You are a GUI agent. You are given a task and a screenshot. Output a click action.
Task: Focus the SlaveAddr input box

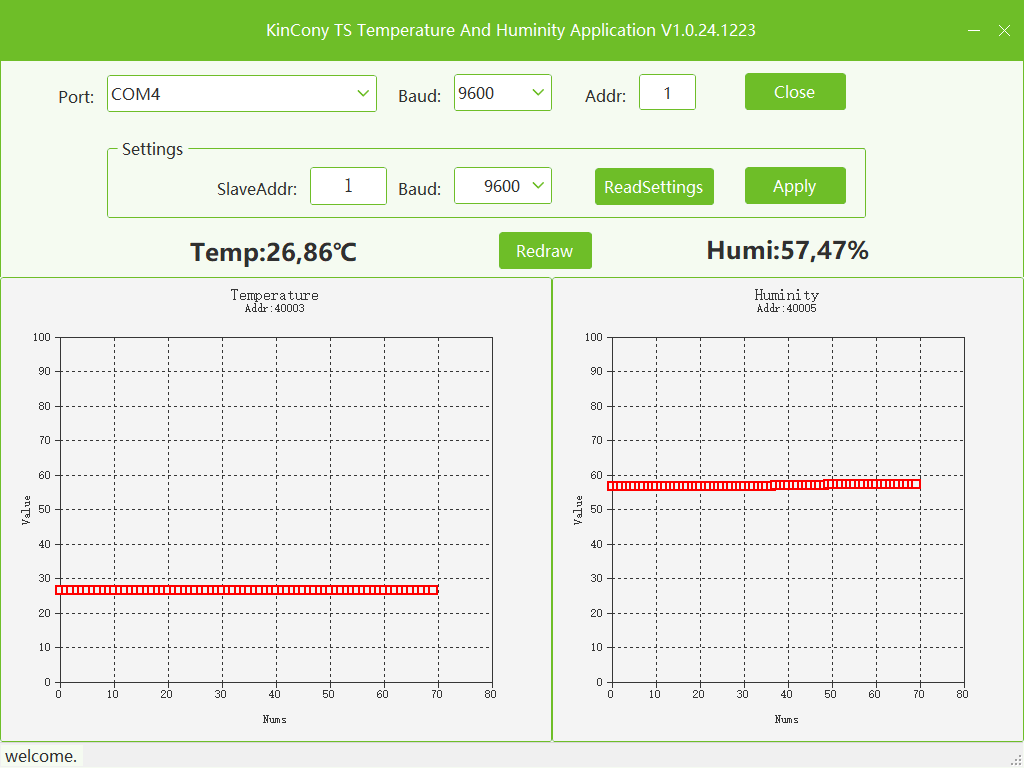click(x=348, y=186)
